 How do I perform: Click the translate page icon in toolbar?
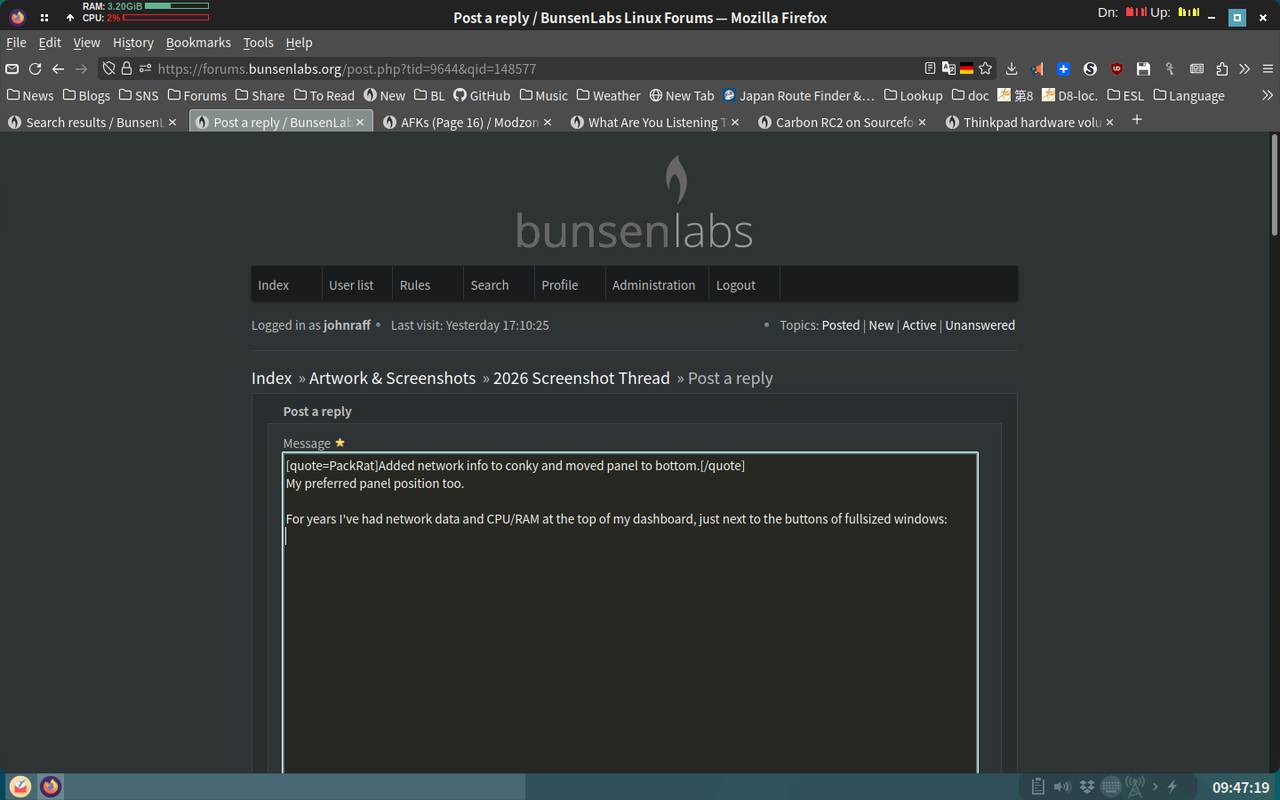pyautogui.click(x=947, y=69)
